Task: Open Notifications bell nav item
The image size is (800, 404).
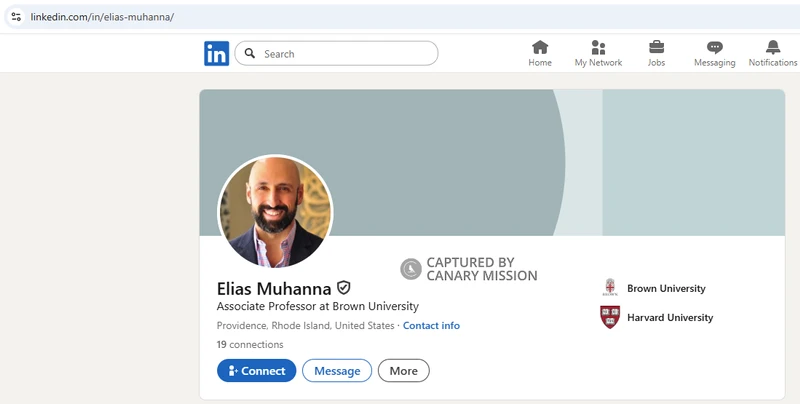Action: [772, 54]
